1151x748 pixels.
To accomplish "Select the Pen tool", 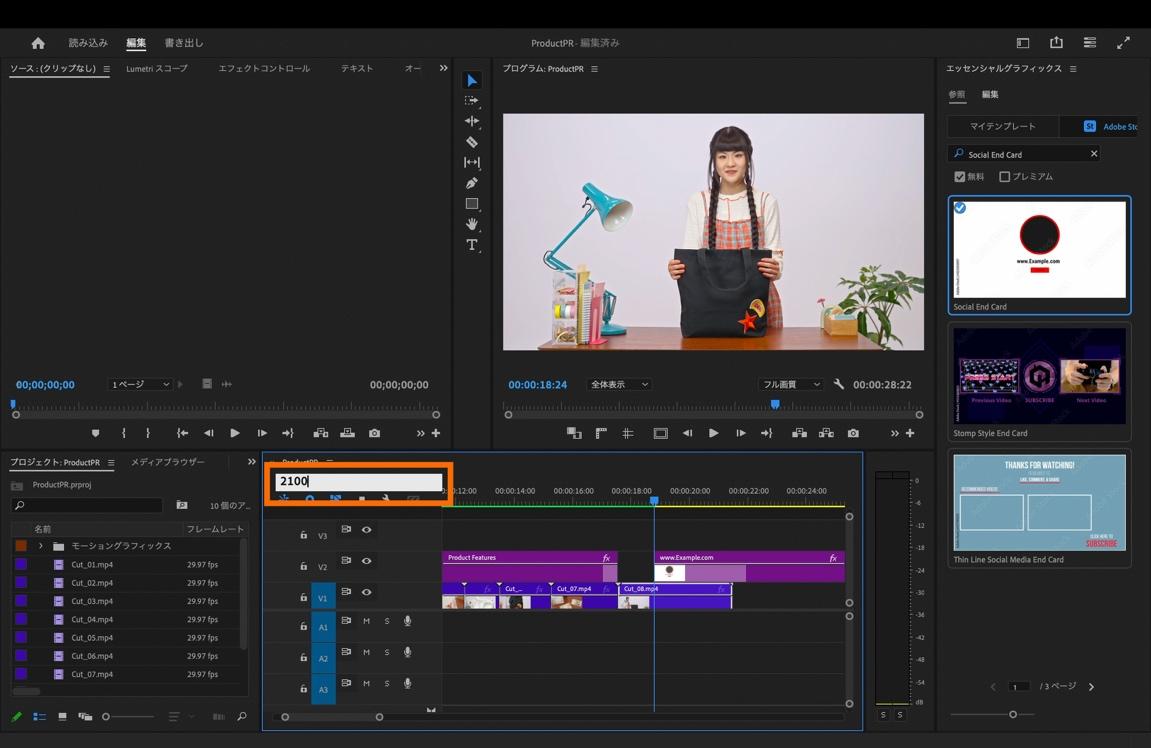I will point(472,183).
